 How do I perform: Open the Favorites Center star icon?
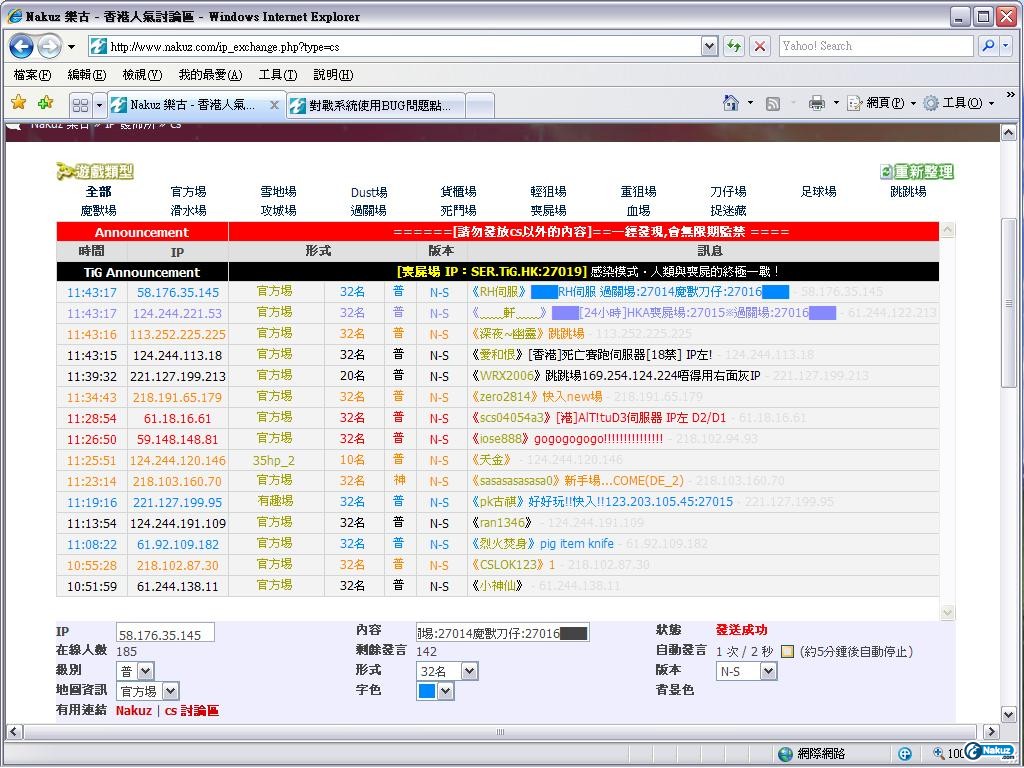(19, 103)
